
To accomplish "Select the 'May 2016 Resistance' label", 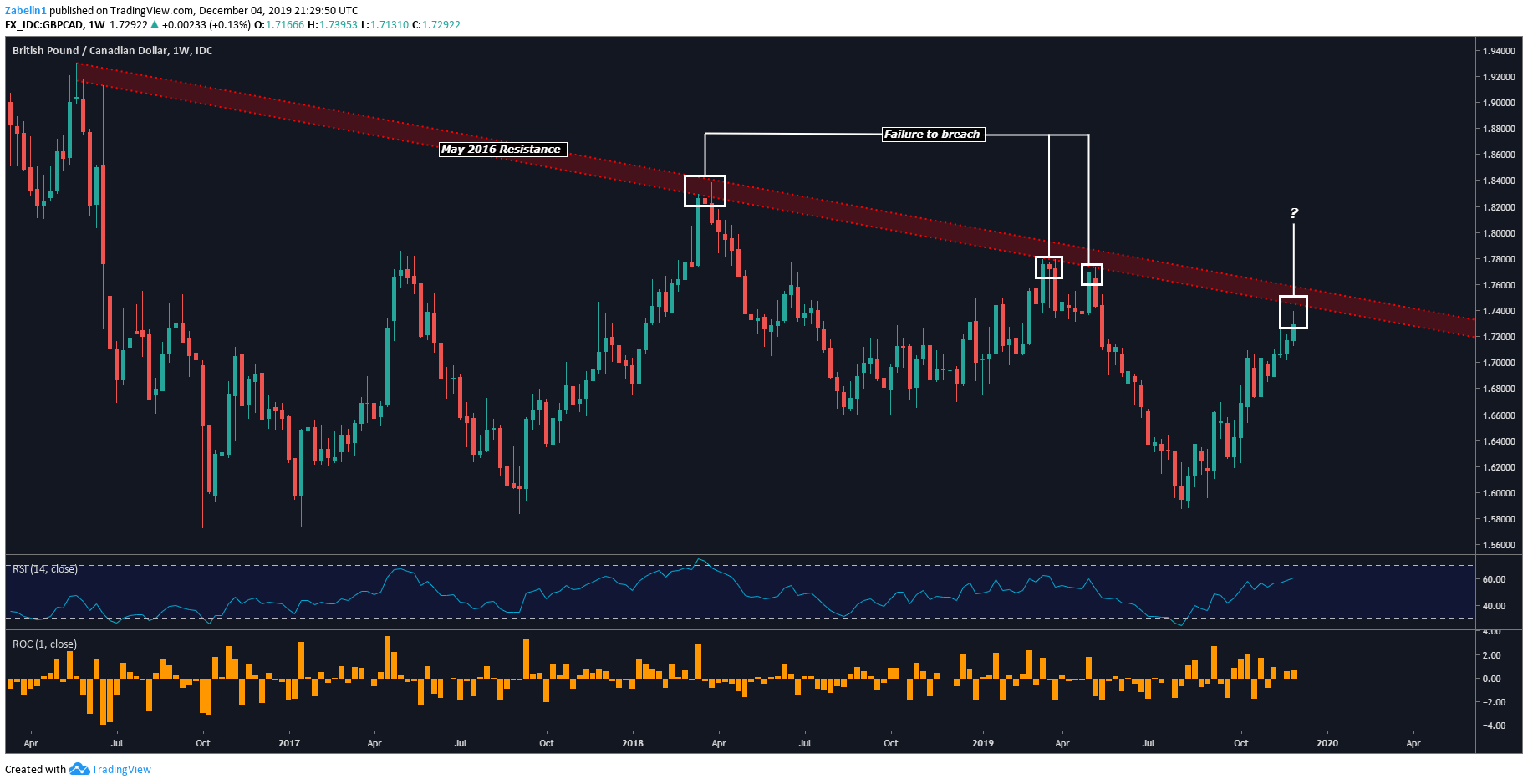I will point(502,150).
